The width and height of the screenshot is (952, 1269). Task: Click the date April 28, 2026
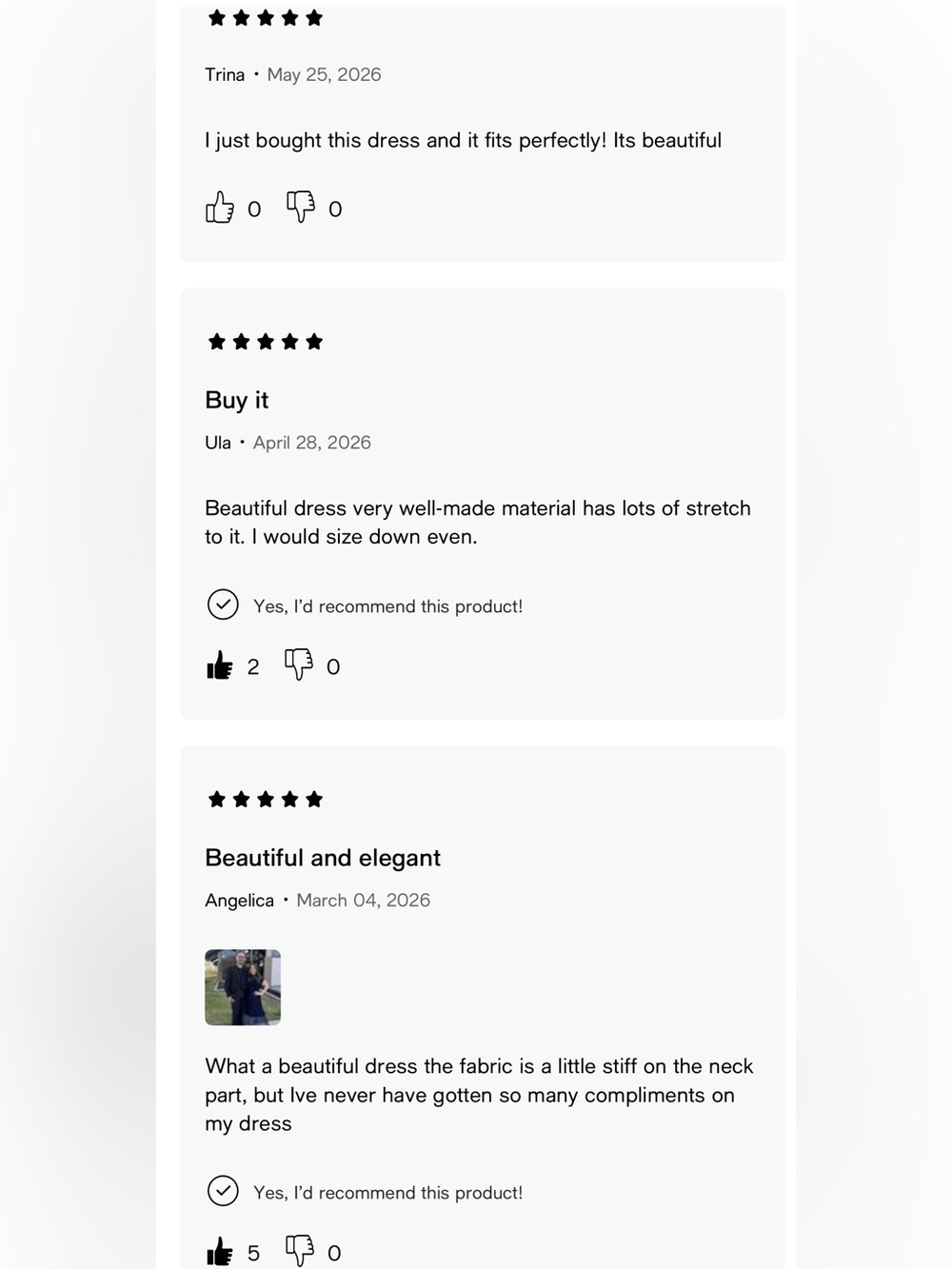point(312,443)
